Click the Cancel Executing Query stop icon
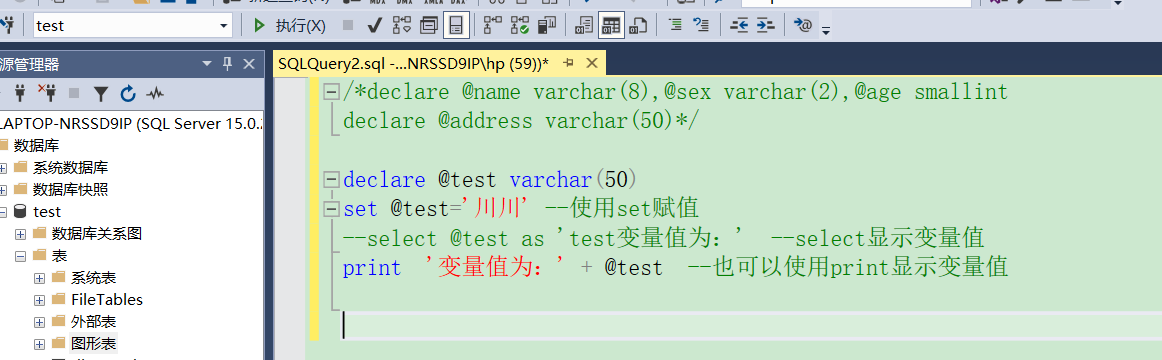 [x=348, y=26]
